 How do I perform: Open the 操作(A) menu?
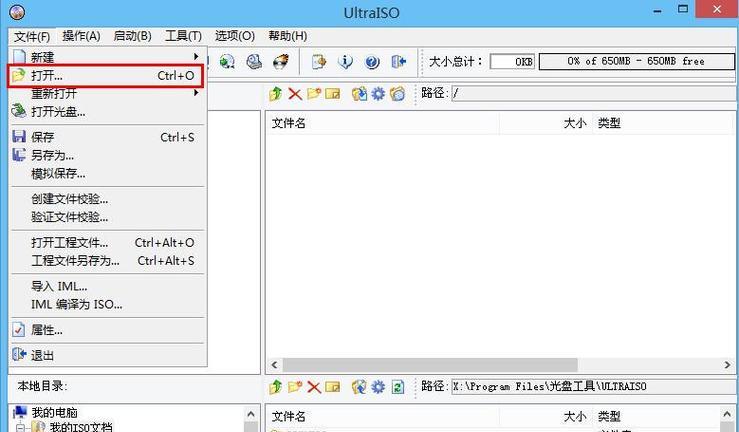81,36
